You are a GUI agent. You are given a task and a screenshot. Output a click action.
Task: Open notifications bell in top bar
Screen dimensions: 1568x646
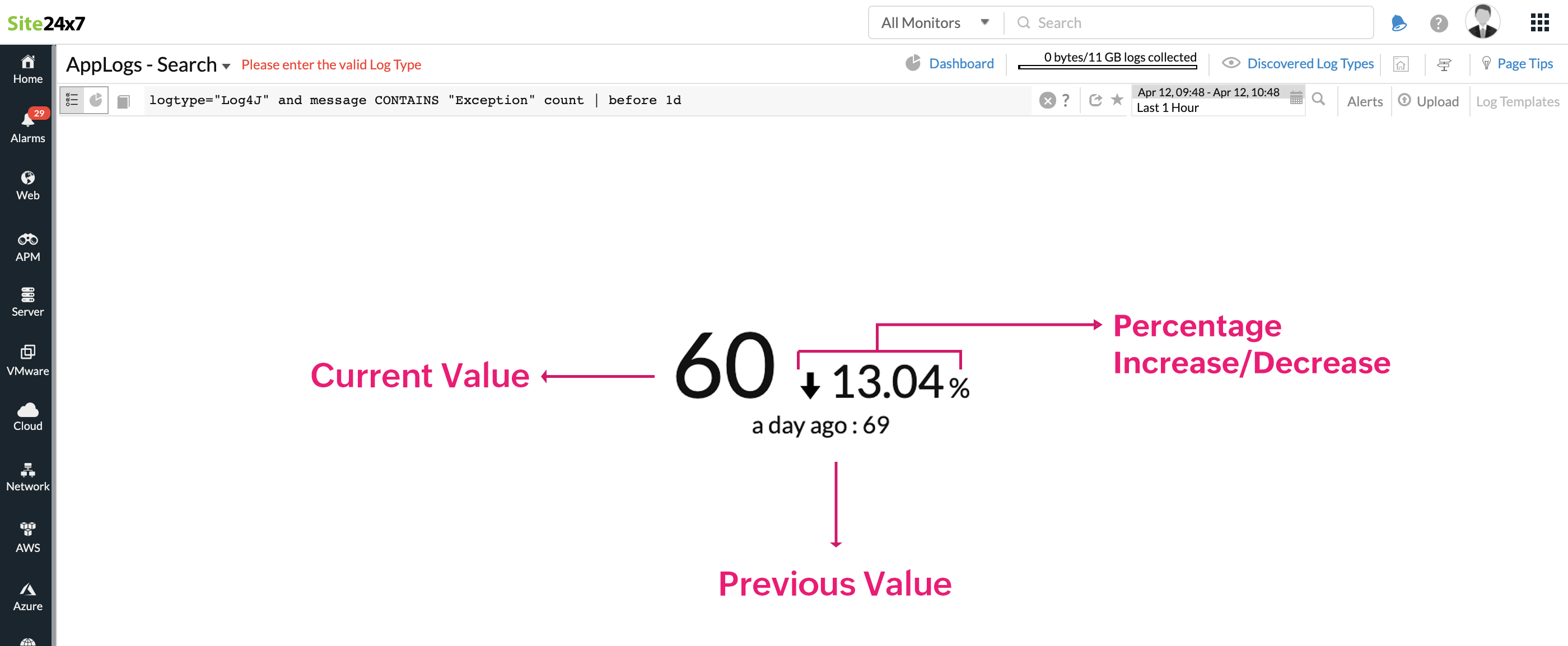tap(1398, 22)
